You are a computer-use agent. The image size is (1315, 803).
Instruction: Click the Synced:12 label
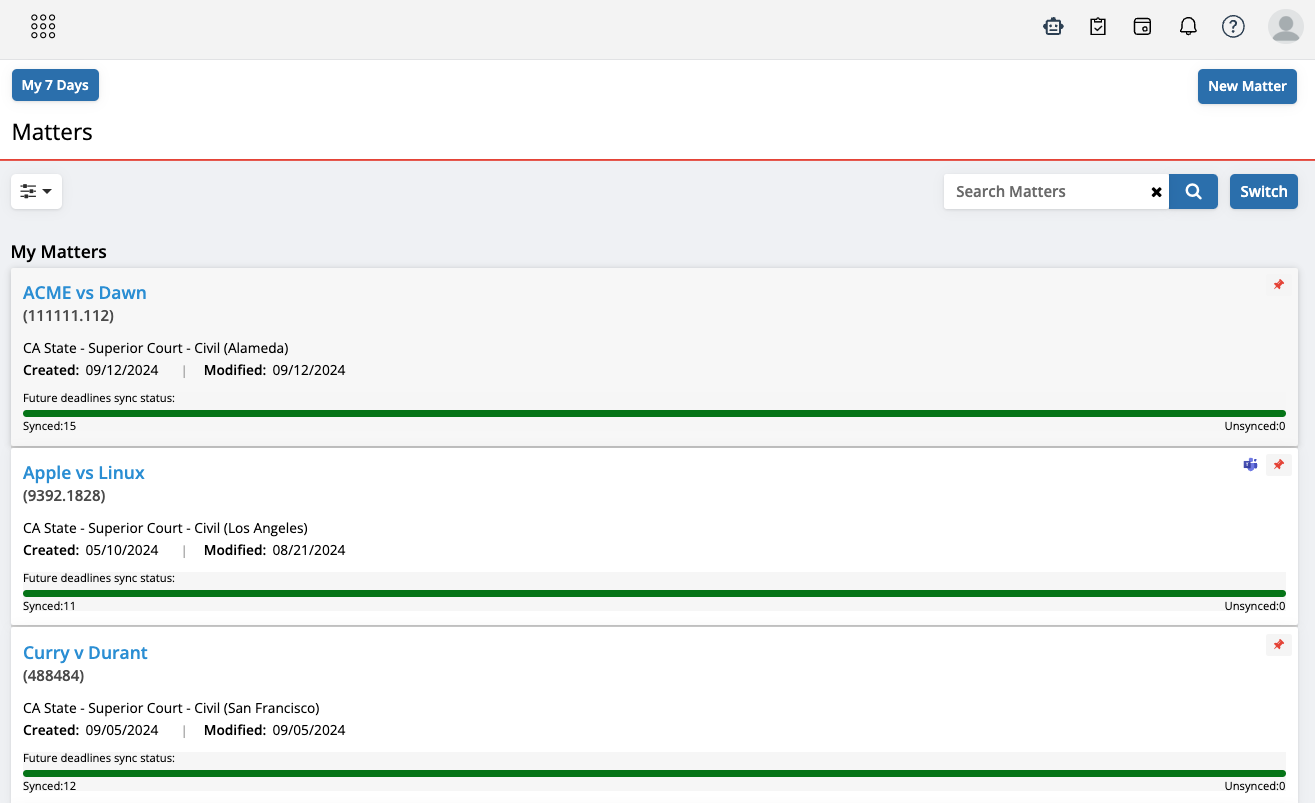pyautogui.click(x=50, y=786)
